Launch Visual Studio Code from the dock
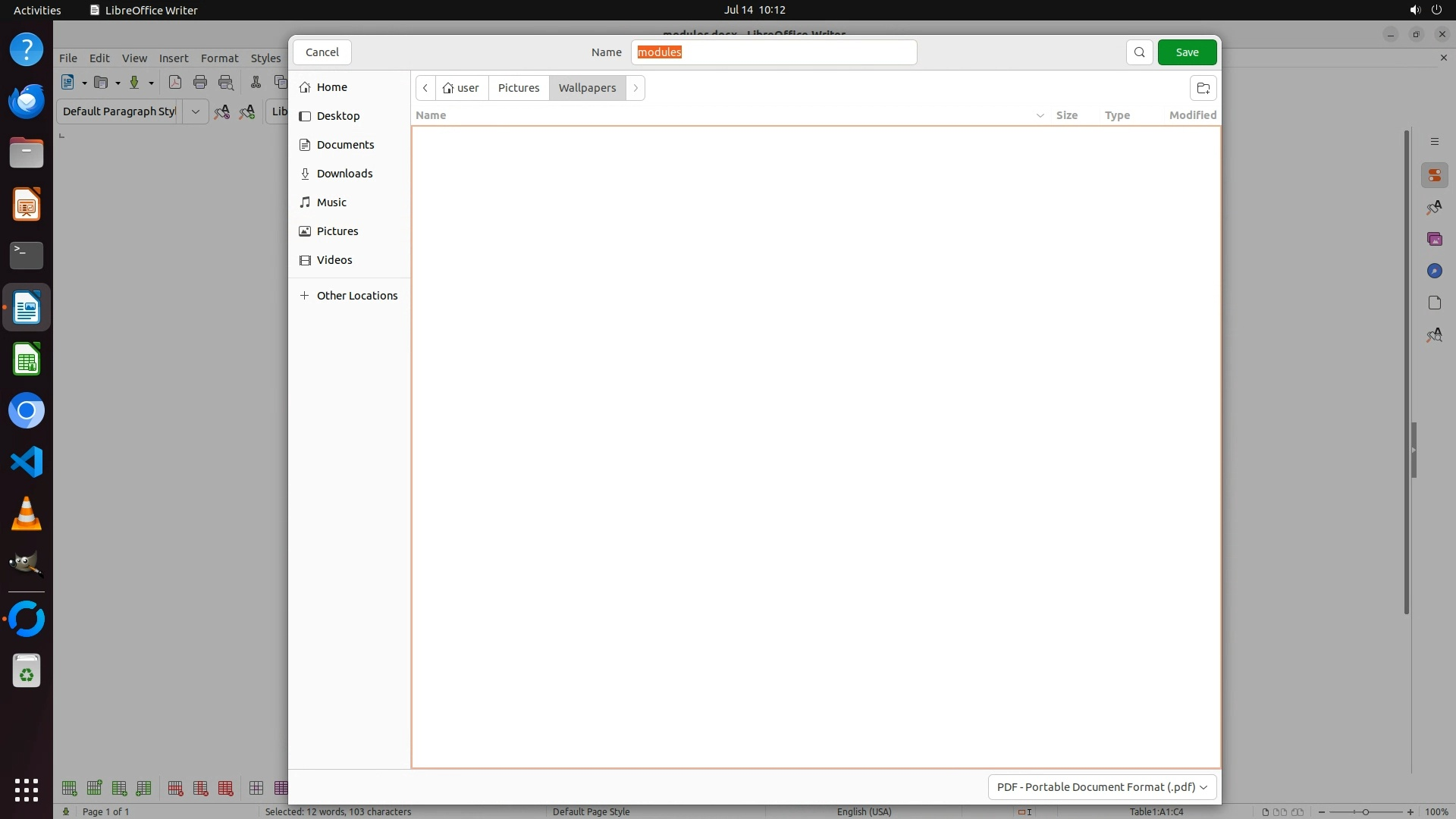Image resolution: width=1456 pixels, height=819 pixels. click(27, 462)
